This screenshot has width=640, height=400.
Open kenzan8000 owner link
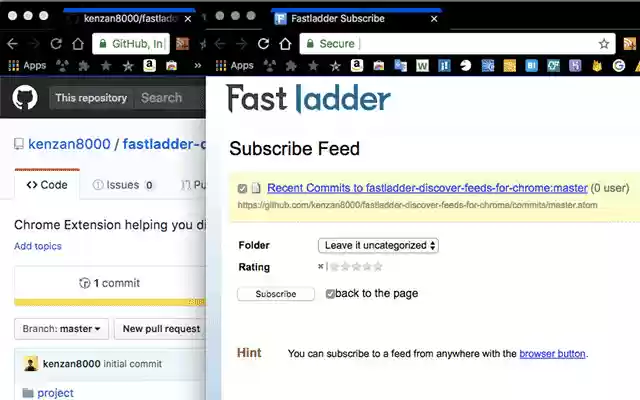pyautogui.click(x=69, y=144)
